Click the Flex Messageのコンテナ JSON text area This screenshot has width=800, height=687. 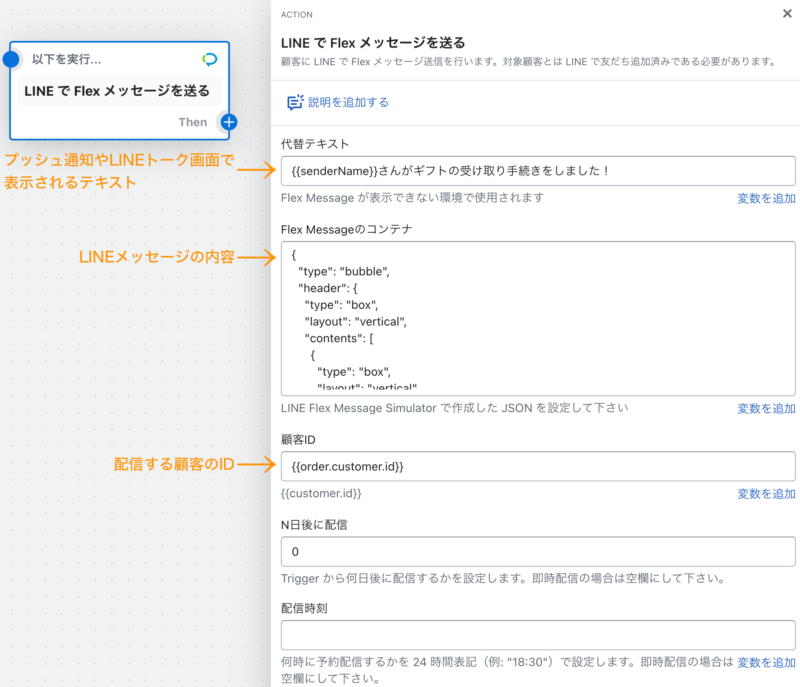click(x=538, y=318)
